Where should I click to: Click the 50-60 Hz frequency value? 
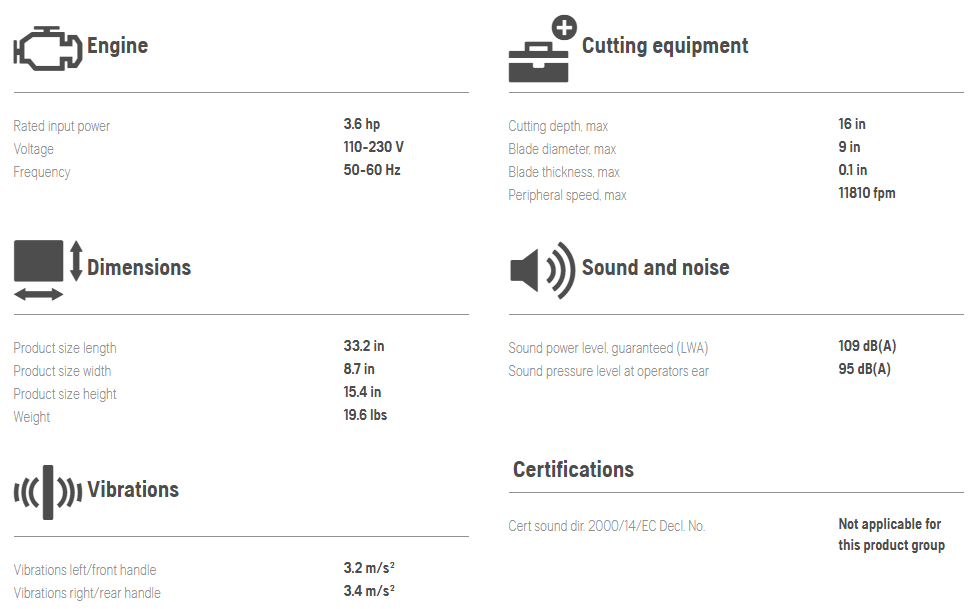[x=372, y=170]
